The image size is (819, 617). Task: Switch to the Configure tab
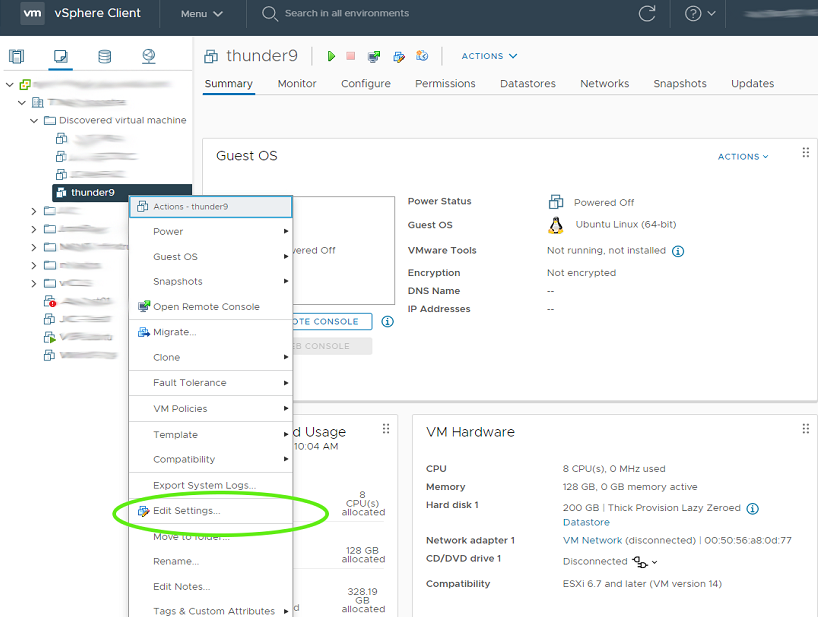pyautogui.click(x=366, y=84)
